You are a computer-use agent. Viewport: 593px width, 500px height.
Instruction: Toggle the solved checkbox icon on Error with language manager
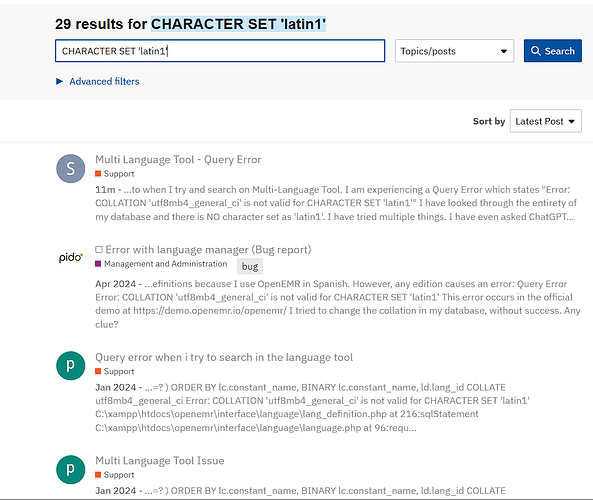[x=99, y=249]
